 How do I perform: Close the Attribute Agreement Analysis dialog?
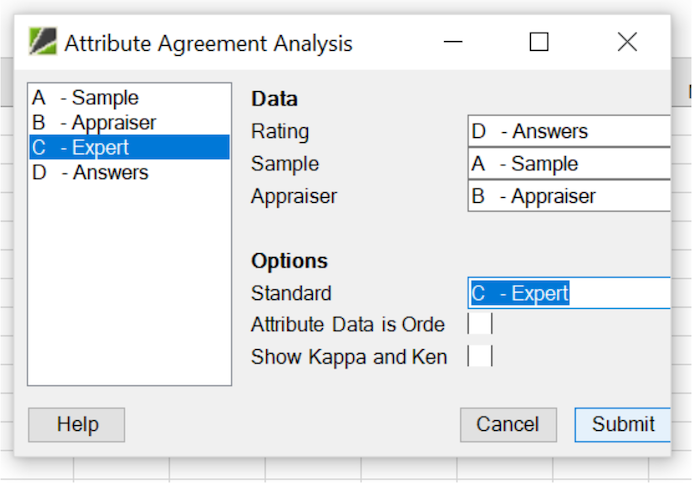point(627,42)
